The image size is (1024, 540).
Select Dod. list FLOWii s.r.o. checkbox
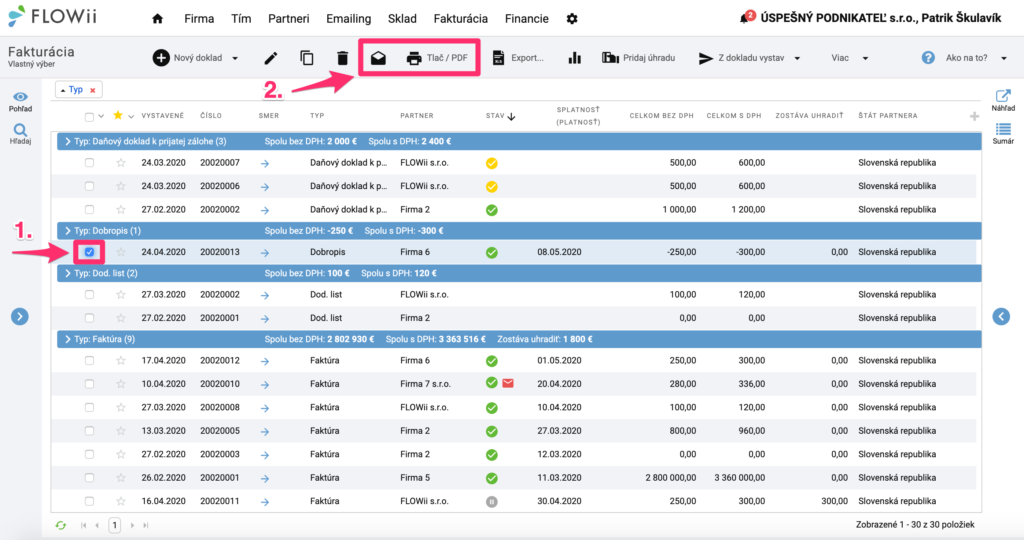[89, 294]
